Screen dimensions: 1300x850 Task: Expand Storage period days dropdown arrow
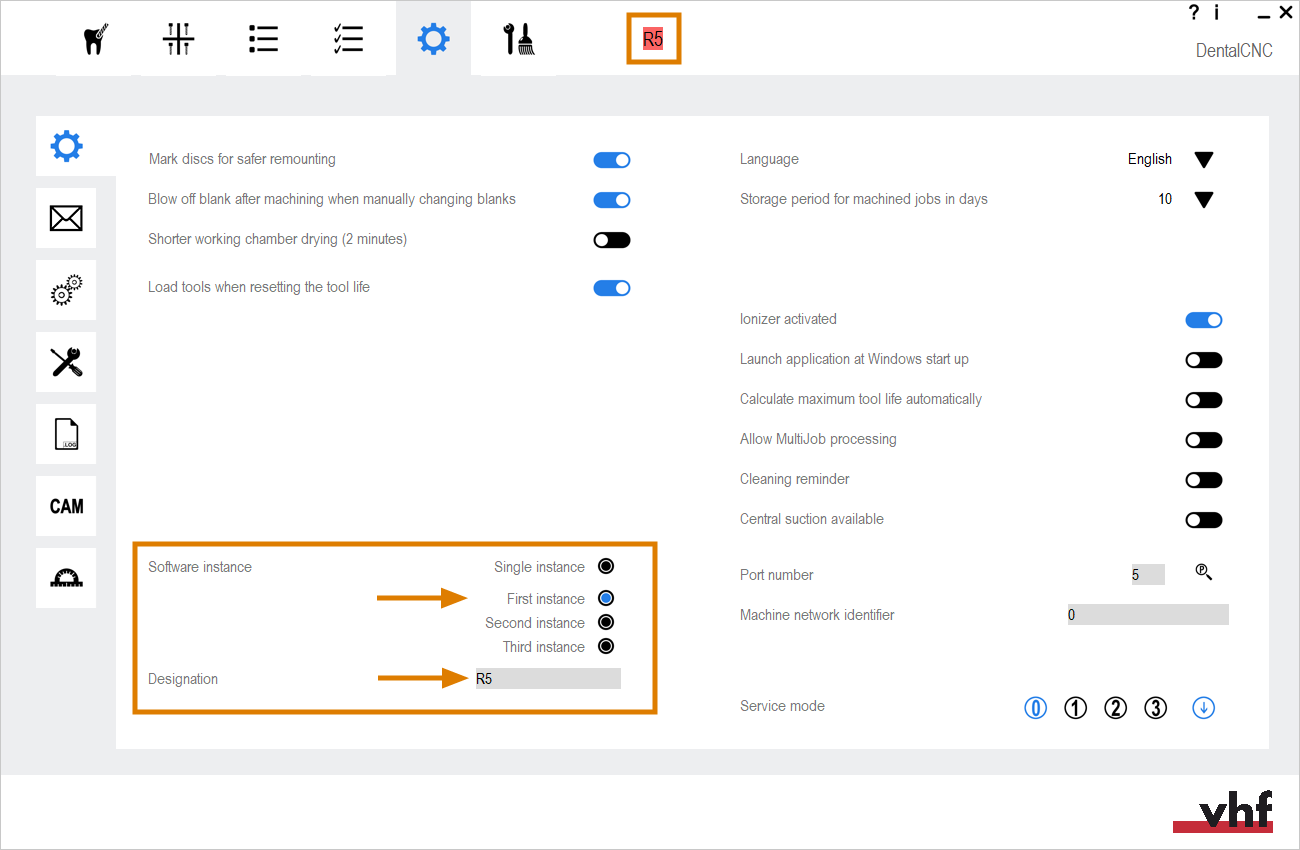(x=1204, y=200)
